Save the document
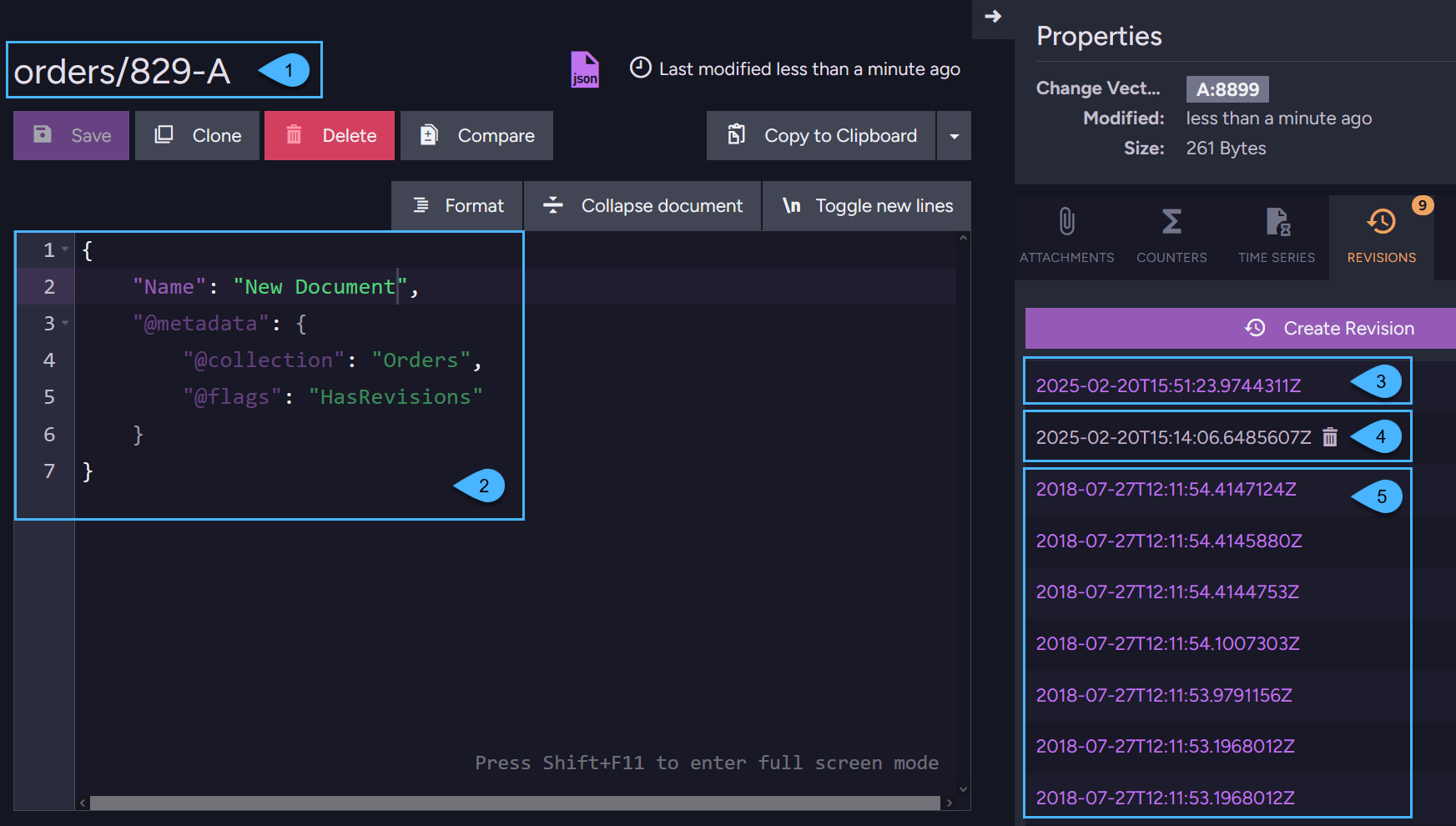 [71, 135]
